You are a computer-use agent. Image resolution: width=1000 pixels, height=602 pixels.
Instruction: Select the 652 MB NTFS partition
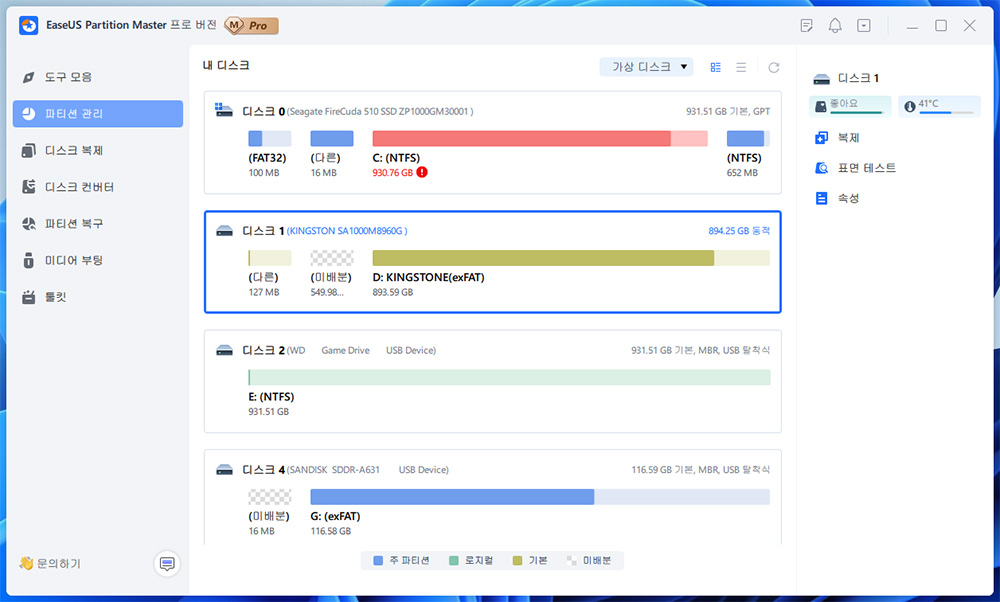tap(748, 138)
